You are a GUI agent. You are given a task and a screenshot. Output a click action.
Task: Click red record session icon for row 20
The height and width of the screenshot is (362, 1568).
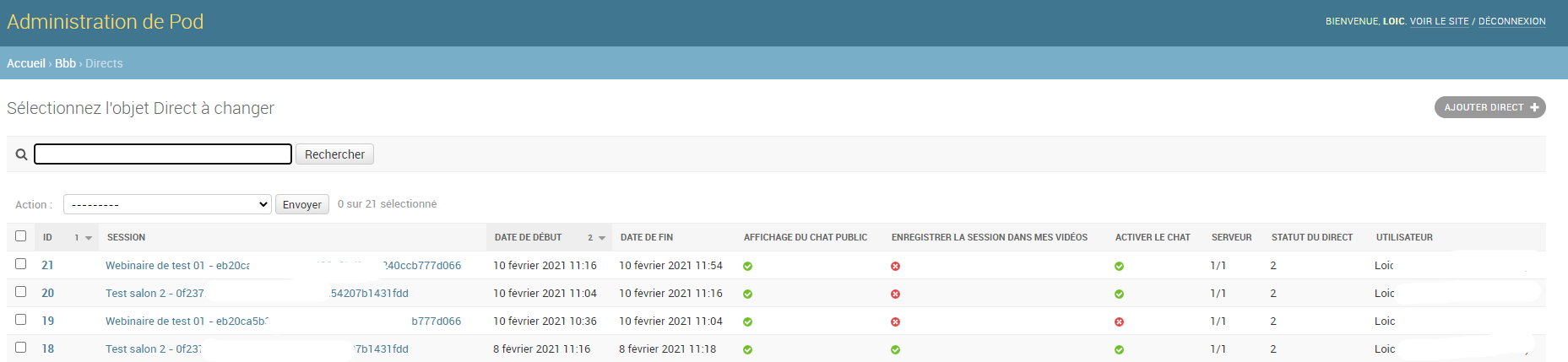pyautogui.click(x=895, y=294)
